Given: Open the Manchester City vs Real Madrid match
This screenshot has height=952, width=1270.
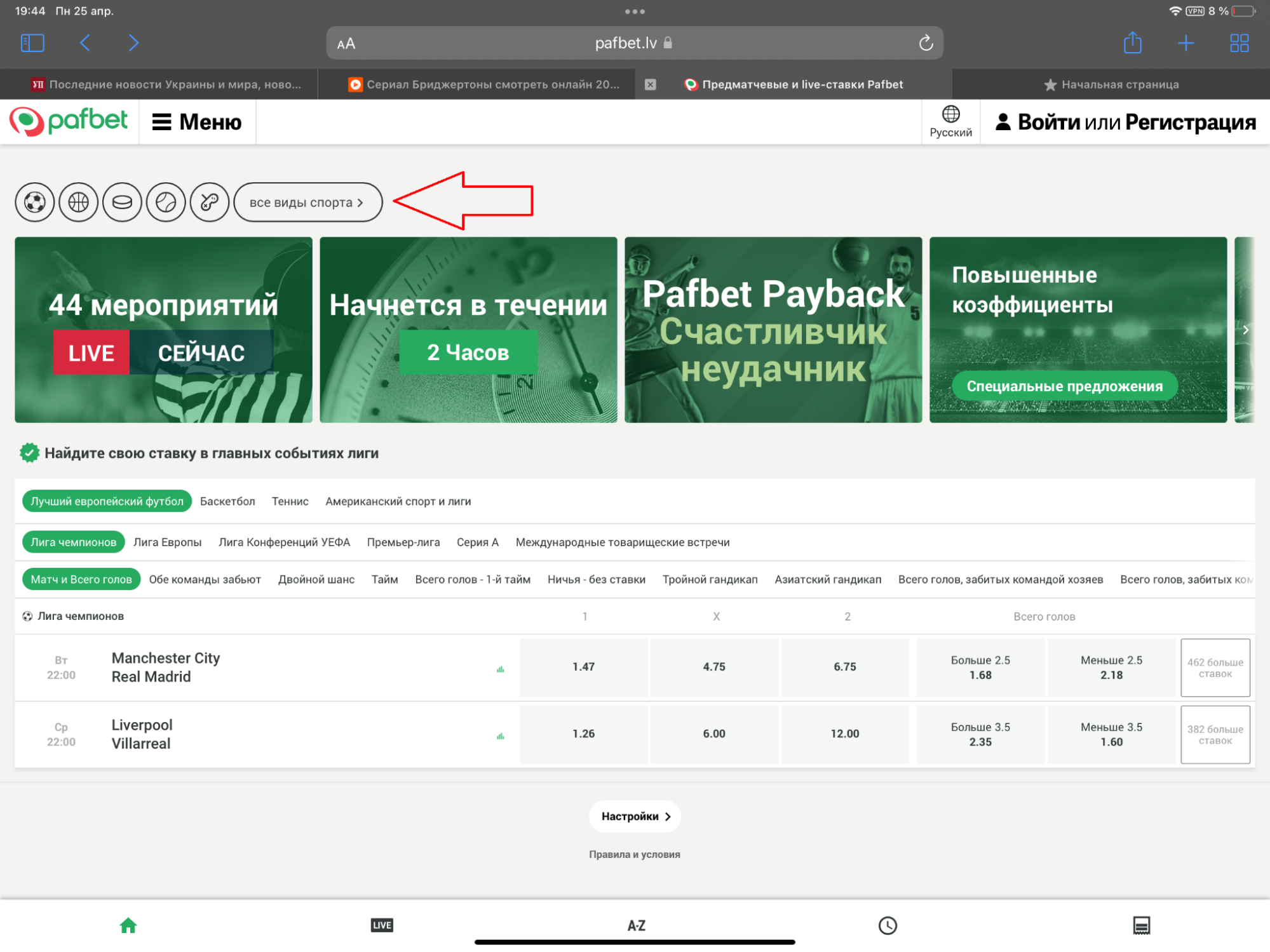Looking at the screenshot, I should (166, 667).
